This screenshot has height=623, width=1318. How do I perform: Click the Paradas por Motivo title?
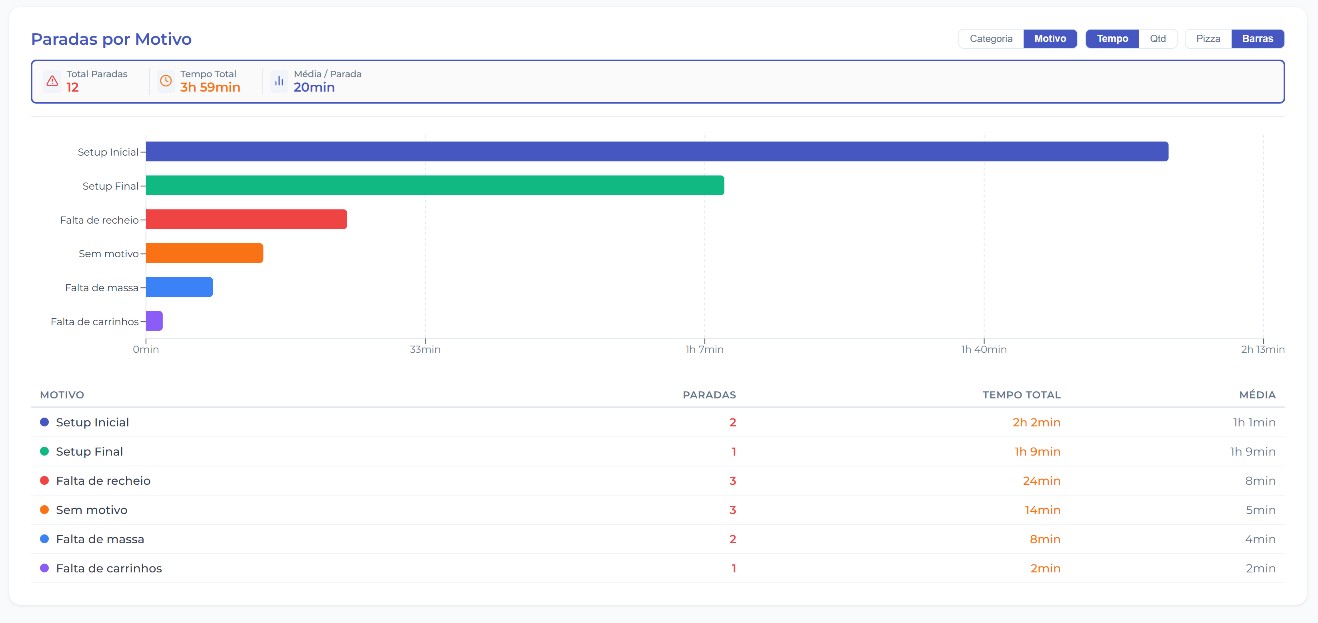111,39
